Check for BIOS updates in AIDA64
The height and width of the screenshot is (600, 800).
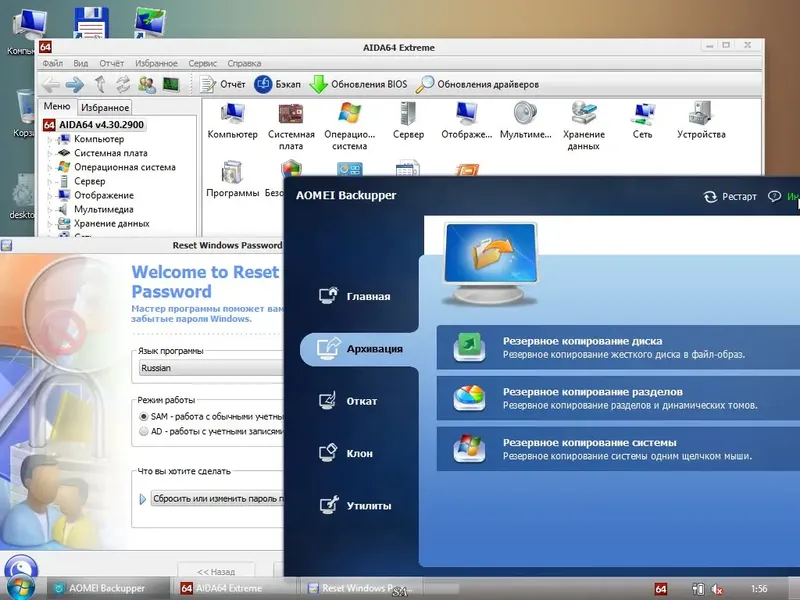[355, 84]
